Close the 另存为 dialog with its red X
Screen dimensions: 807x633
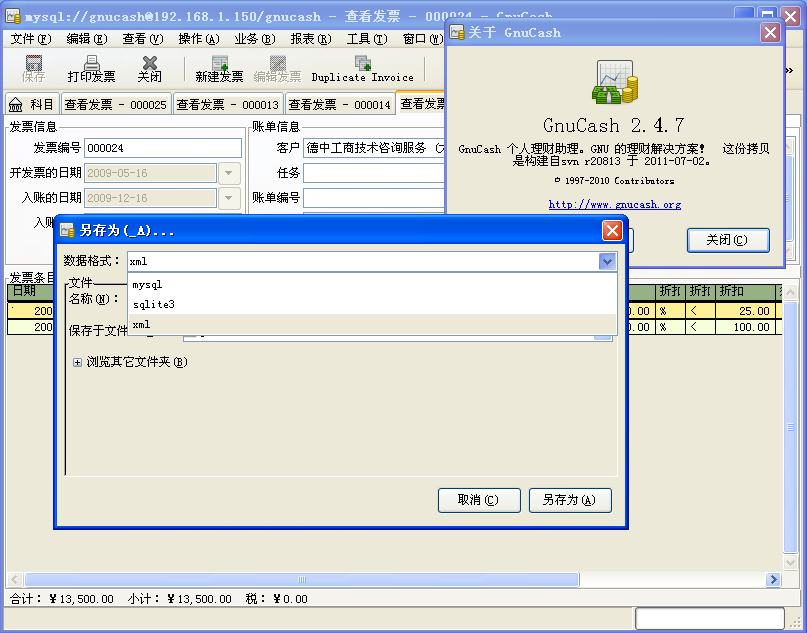(612, 231)
